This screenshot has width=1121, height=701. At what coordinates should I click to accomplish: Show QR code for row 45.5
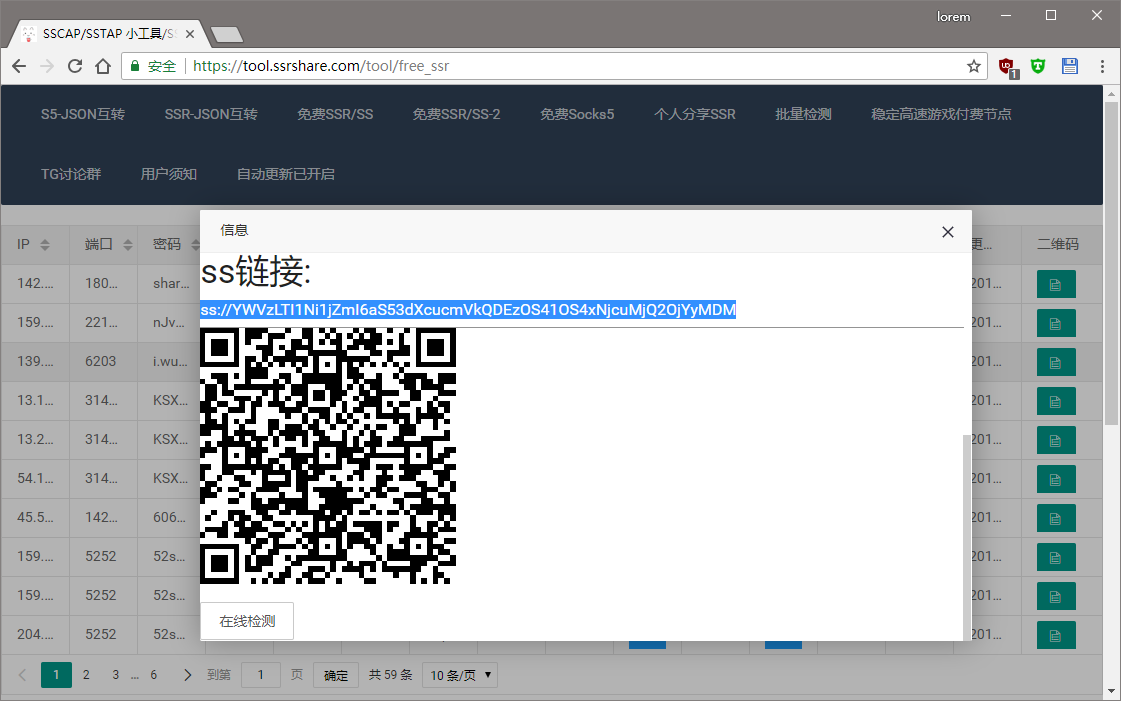tap(1056, 518)
